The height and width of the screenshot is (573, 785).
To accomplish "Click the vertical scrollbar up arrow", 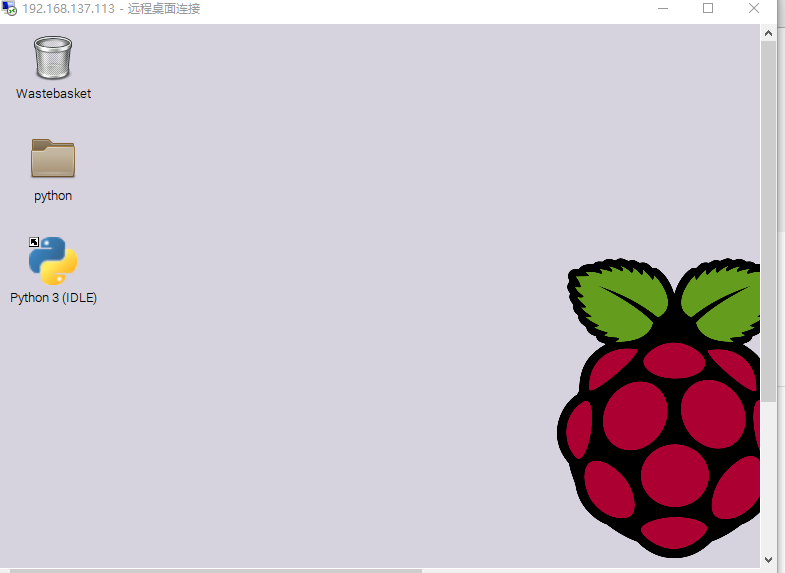I will coord(768,33).
